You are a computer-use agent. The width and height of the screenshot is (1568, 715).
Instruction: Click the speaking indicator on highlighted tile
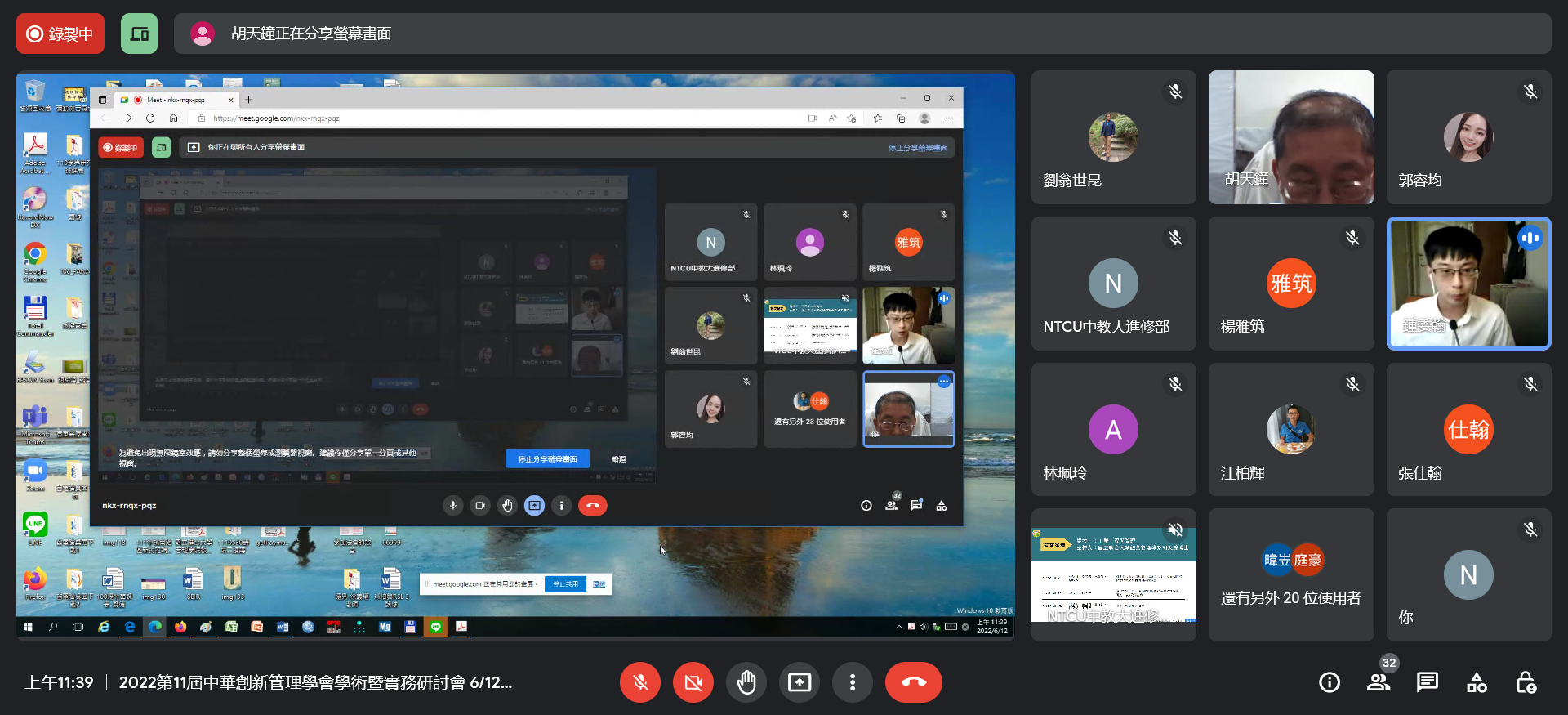coord(1530,239)
